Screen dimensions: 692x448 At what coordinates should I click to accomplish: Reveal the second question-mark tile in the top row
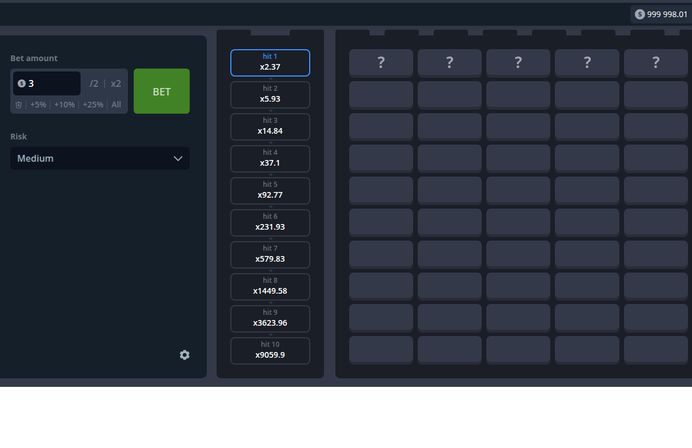449,63
